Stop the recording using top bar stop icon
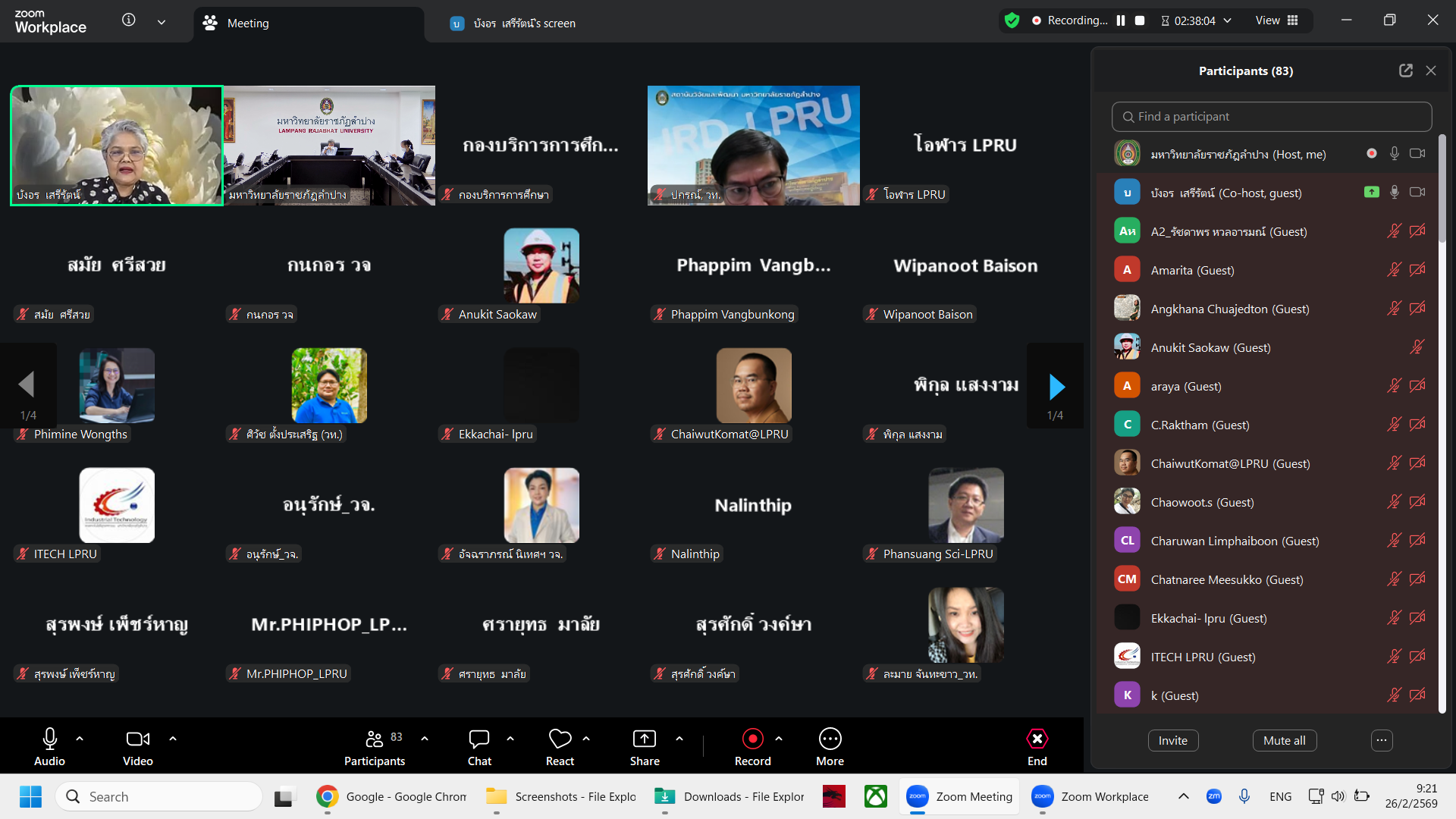The height and width of the screenshot is (819, 1456). point(1140,20)
